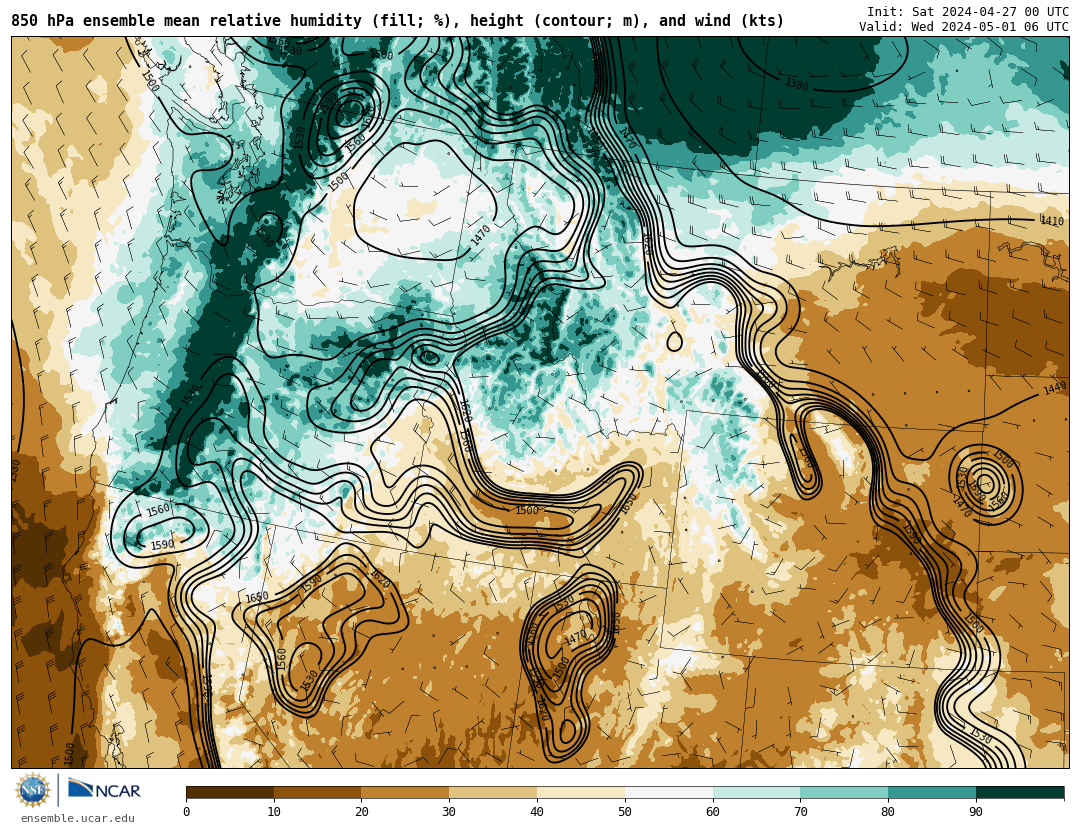Click the 1380 height contour label
This screenshot has width=1080, height=831.
(x=797, y=85)
